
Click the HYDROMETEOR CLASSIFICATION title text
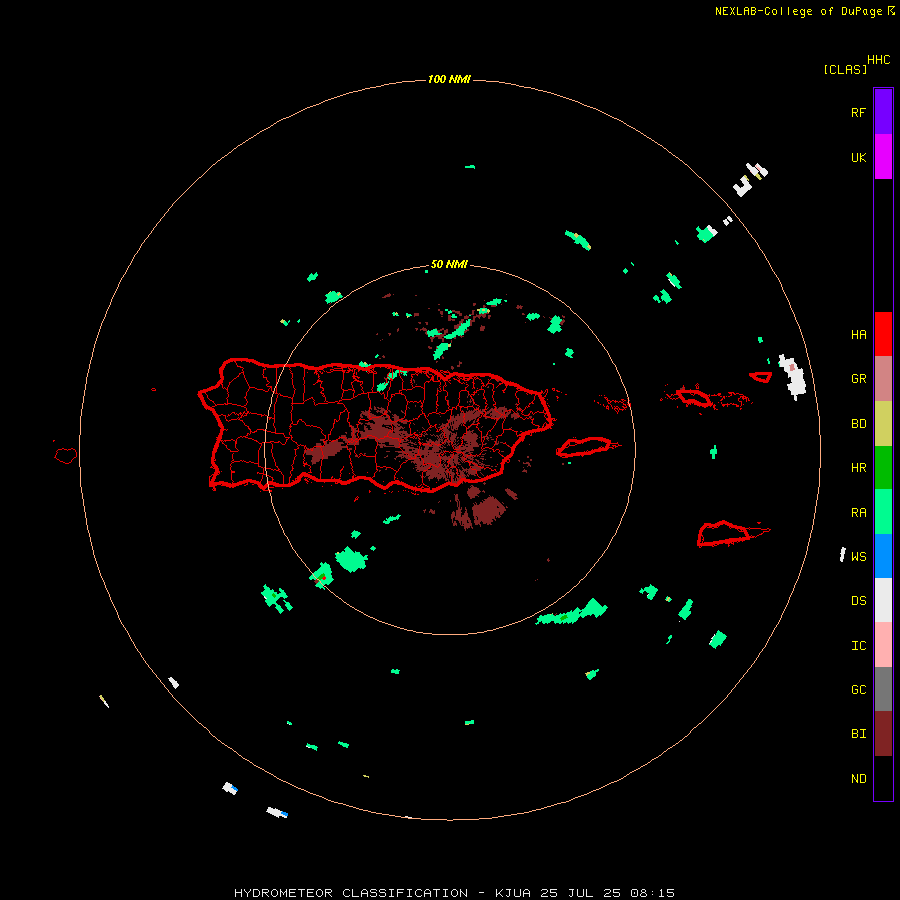pos(351,893)
